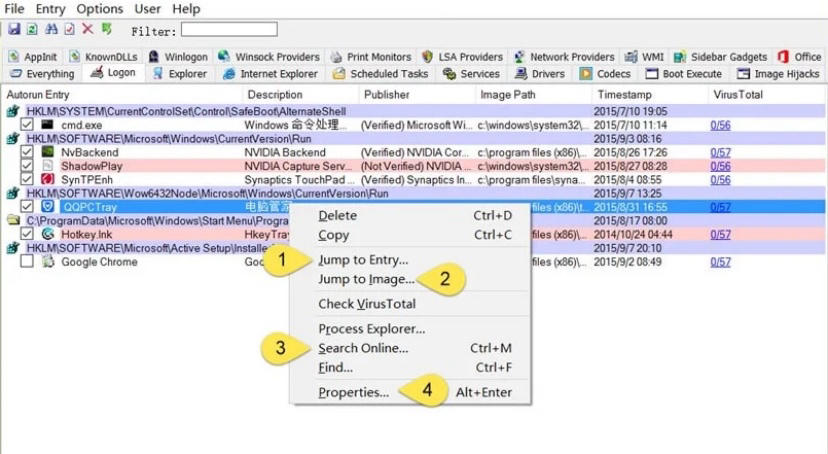Click the green Jump to Entry toolbar icon
The width and height of the screenshot is (828, 454).
[107, 30]
